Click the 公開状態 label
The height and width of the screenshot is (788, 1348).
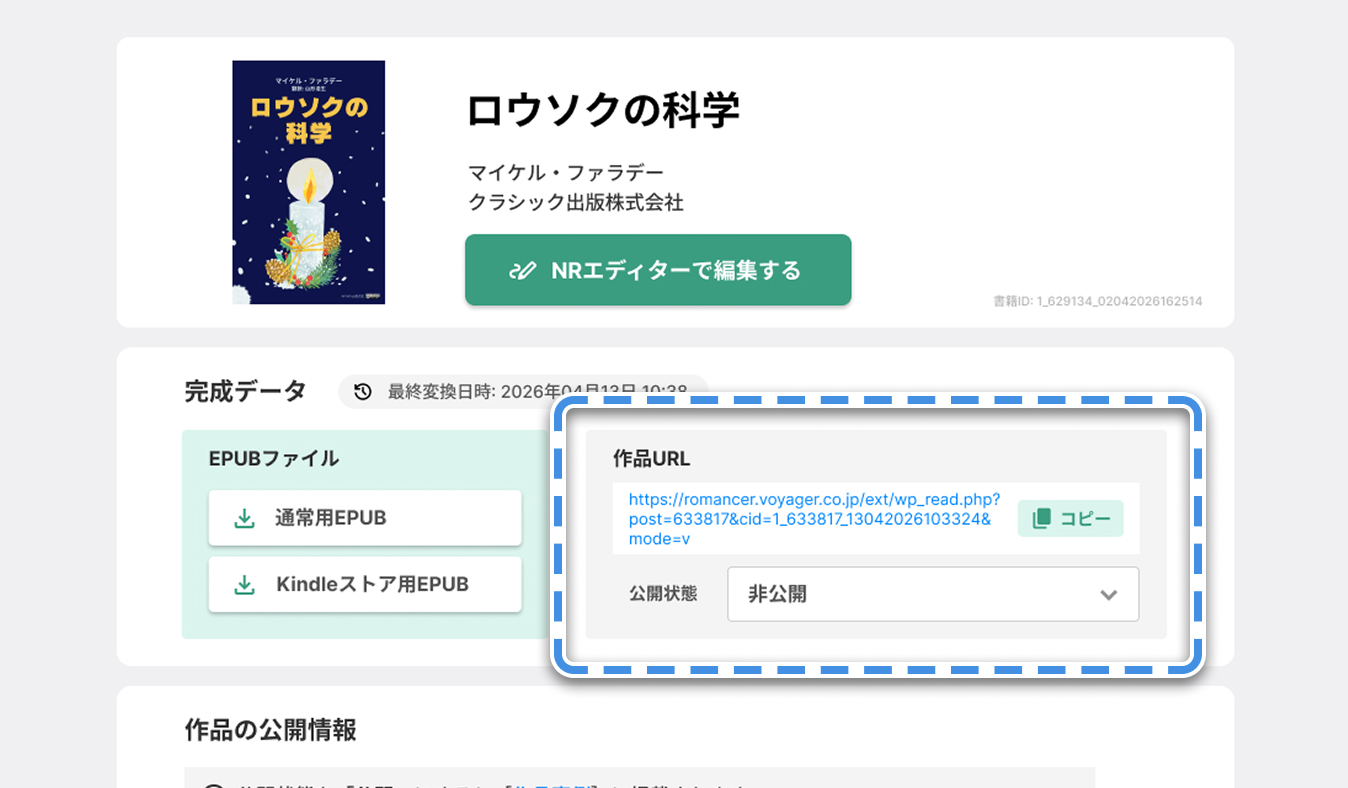tap(663, 593)
